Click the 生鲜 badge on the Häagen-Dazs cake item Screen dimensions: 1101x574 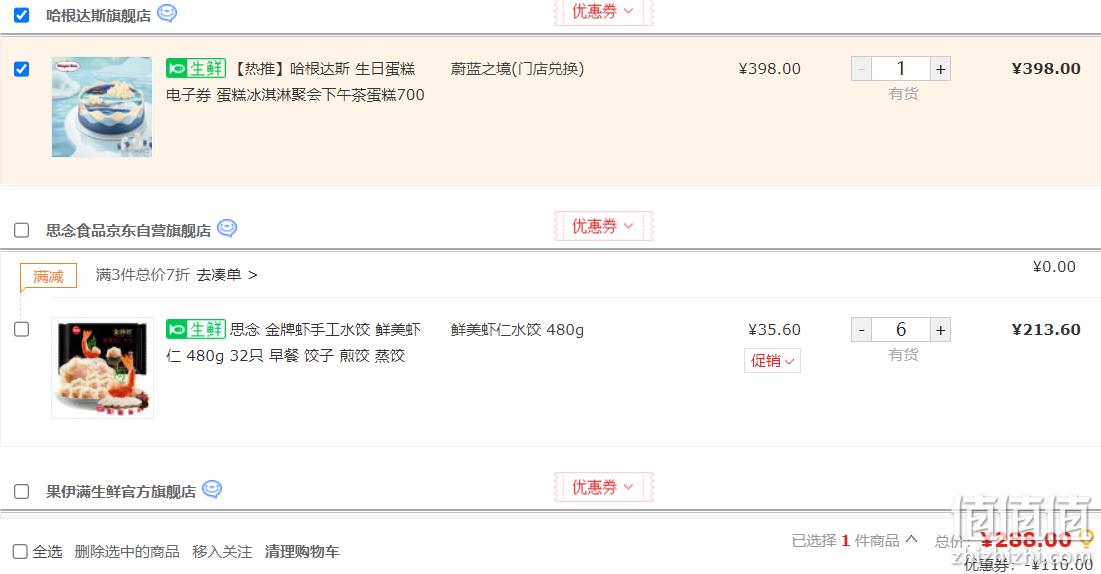click(x=196, y=68)
